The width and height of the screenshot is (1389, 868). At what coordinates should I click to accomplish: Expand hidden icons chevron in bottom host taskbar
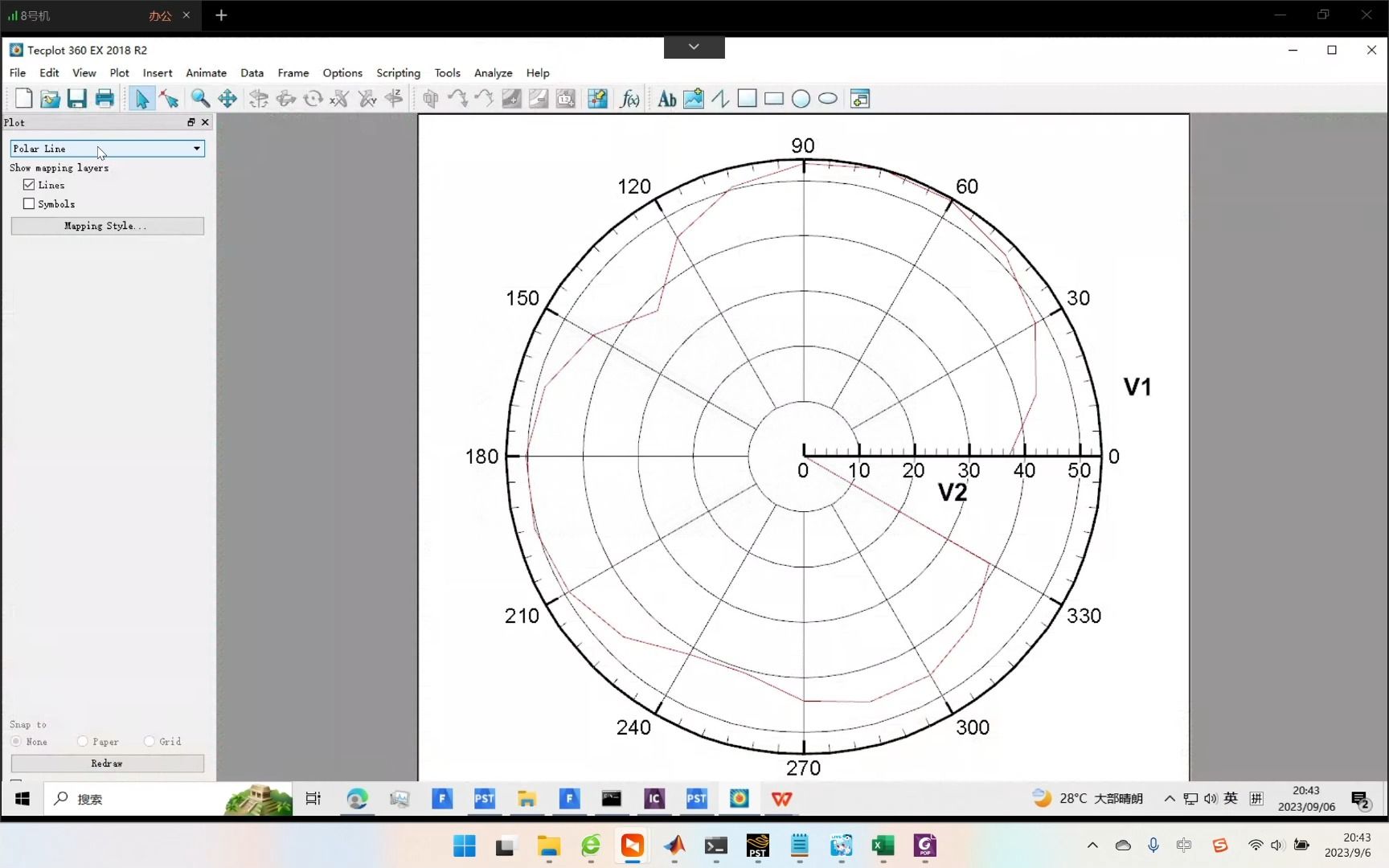(1092, 845)
